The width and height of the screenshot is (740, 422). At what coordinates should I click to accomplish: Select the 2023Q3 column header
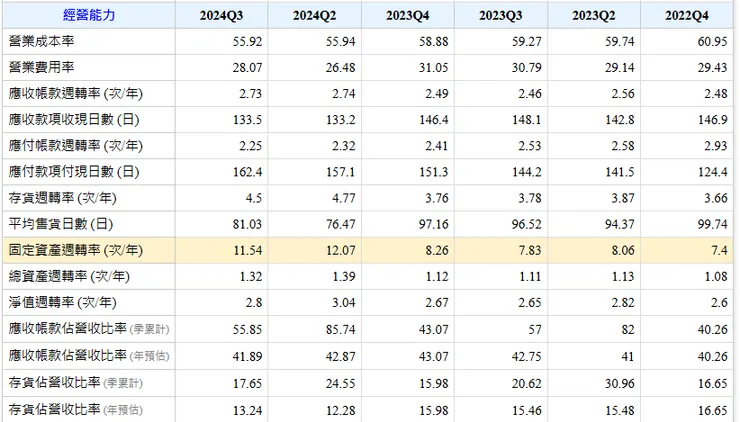coord(501,16)
